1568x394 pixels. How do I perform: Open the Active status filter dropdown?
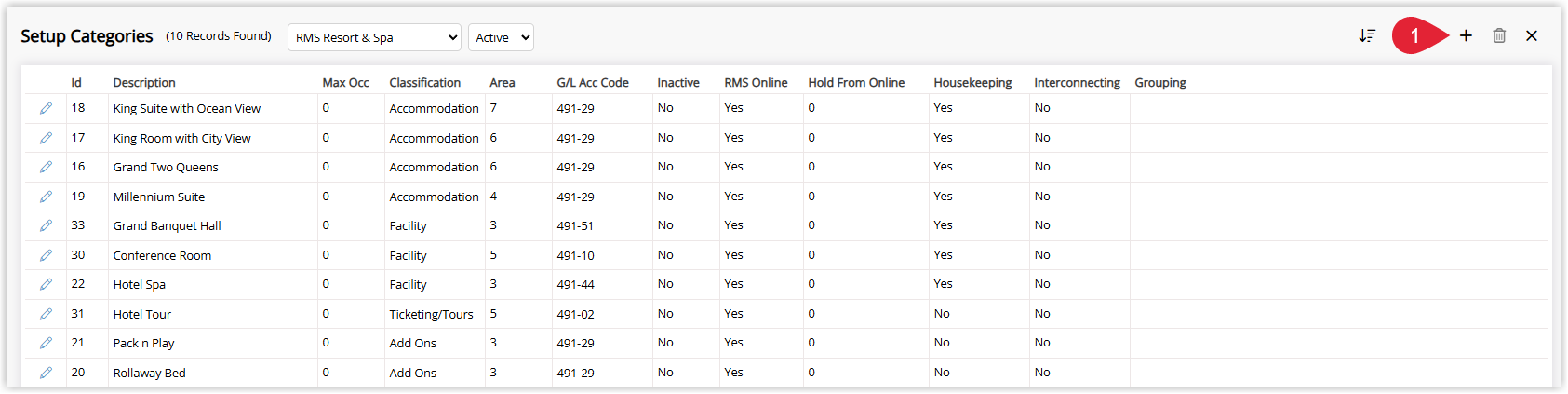[x=501, y=37]
